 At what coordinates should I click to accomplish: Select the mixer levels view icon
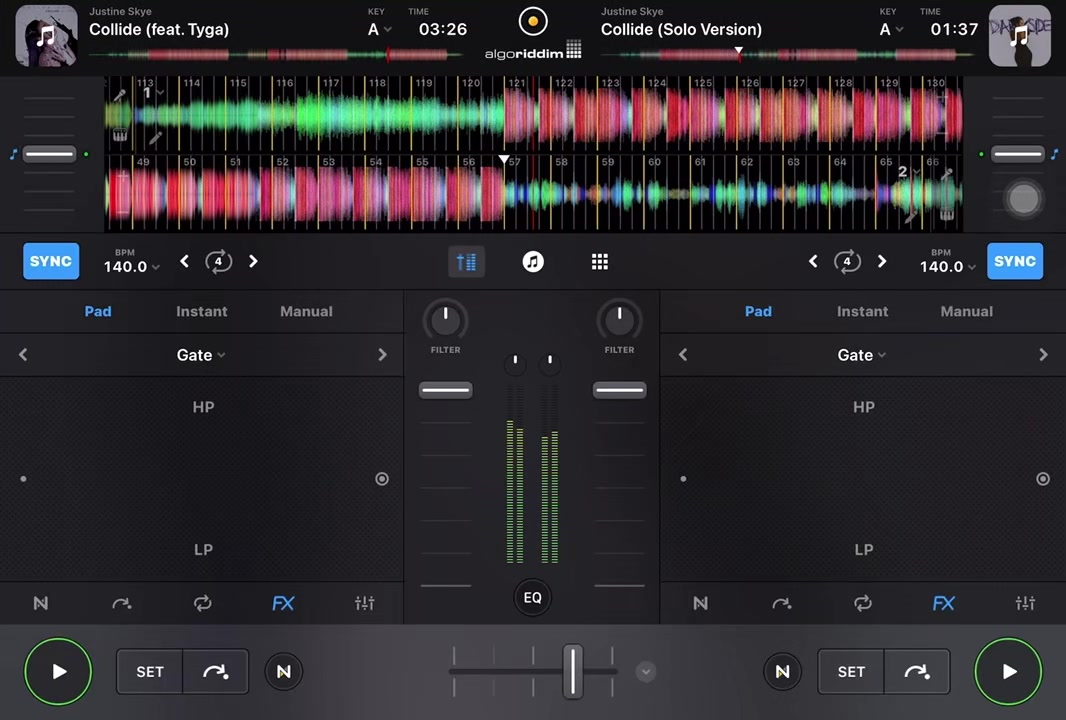point(466,262)
